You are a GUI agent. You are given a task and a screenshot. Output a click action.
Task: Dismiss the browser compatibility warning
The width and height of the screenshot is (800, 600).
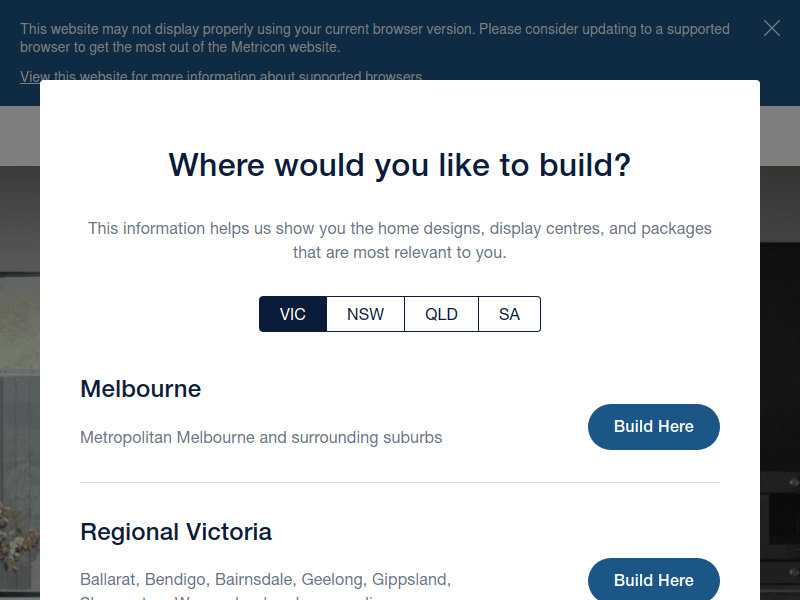click(x=771, y=28)
